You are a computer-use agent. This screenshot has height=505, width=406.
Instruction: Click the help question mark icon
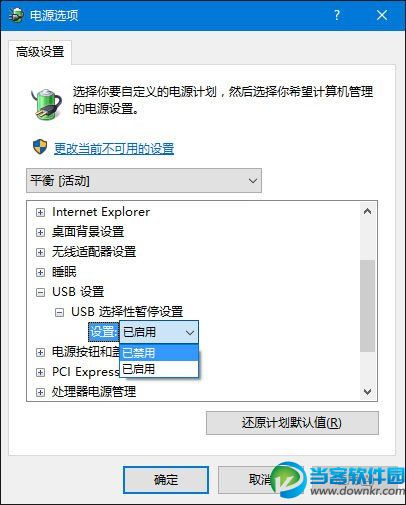[337, 15]
